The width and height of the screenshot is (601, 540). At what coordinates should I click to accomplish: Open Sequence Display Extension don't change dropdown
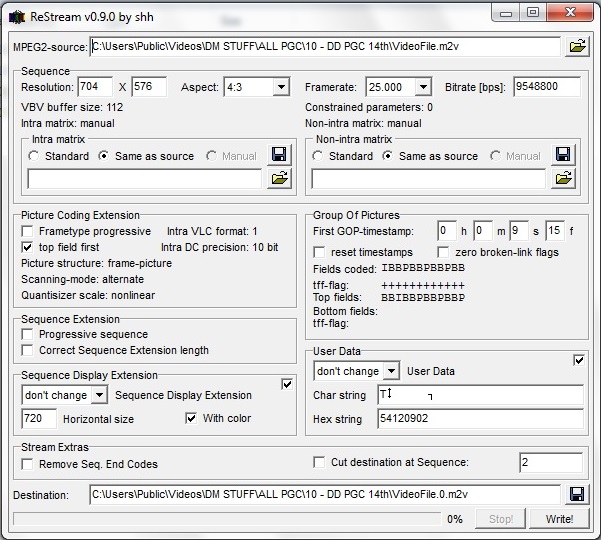(99, 395)
